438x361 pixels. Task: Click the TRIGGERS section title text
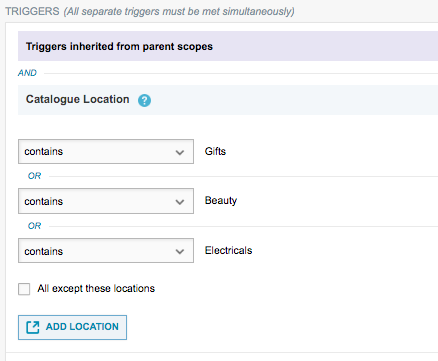point(32,11)
